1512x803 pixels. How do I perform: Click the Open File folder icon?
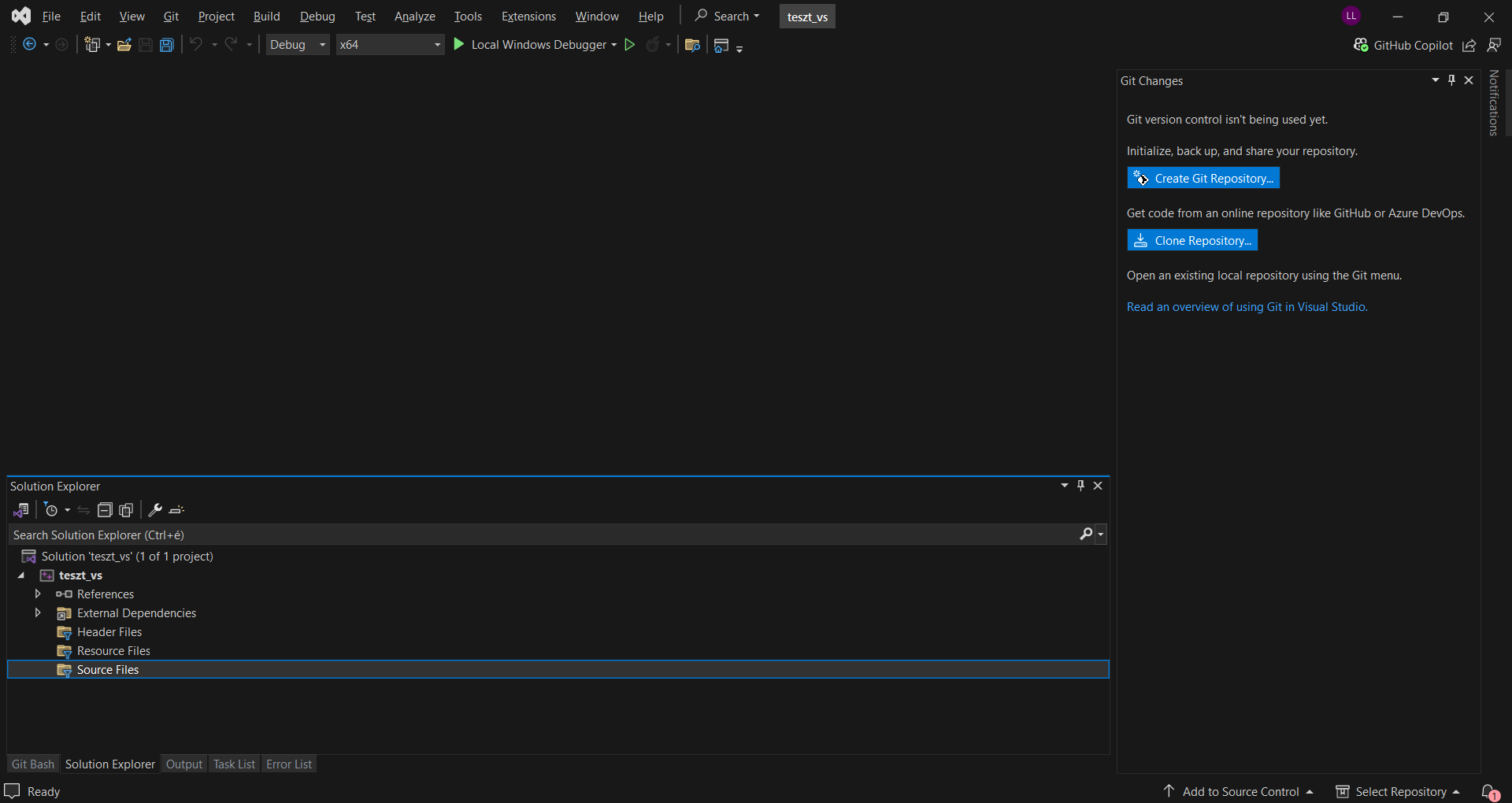[124, 45]
